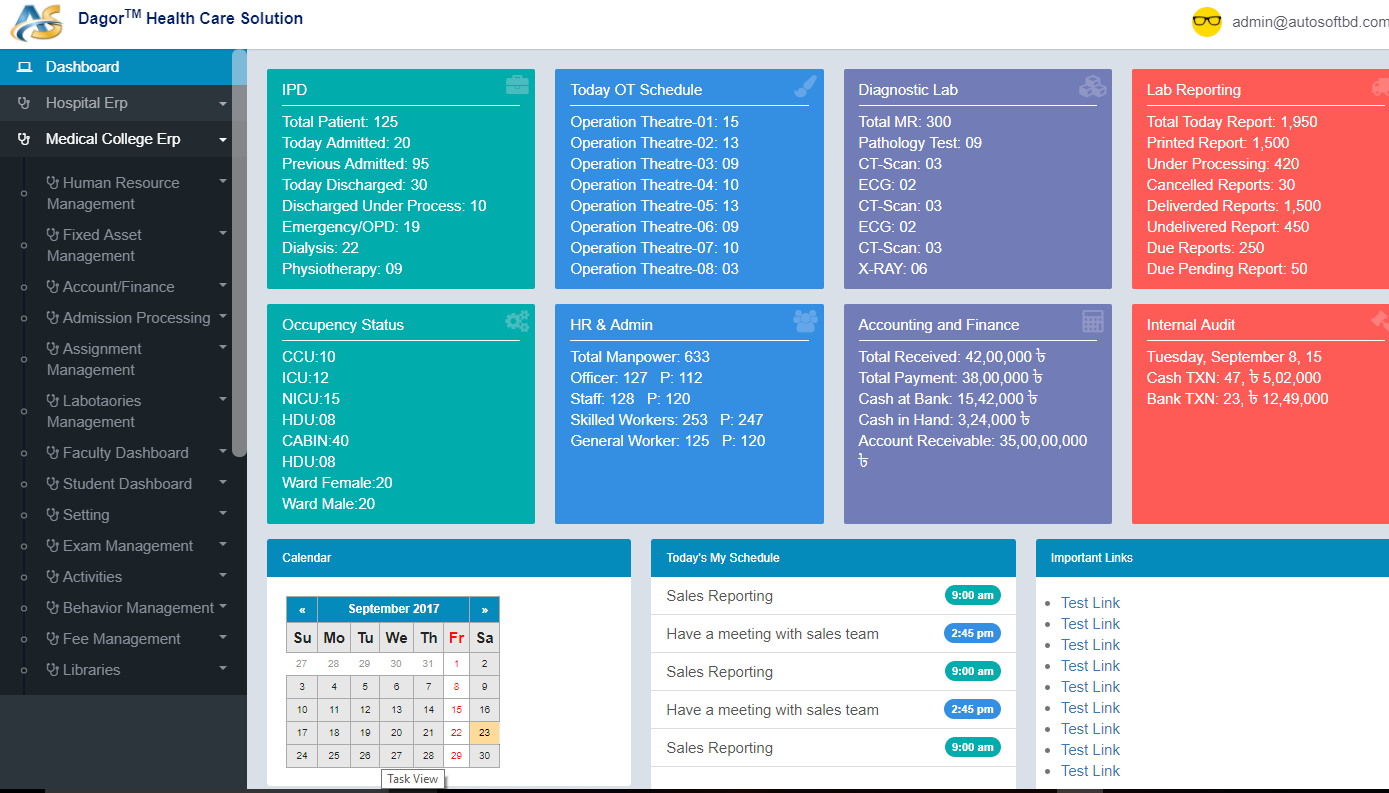Screen dimensions: 1389x793
Task: Go to previous month in calendar
Action: click(302, 609)
